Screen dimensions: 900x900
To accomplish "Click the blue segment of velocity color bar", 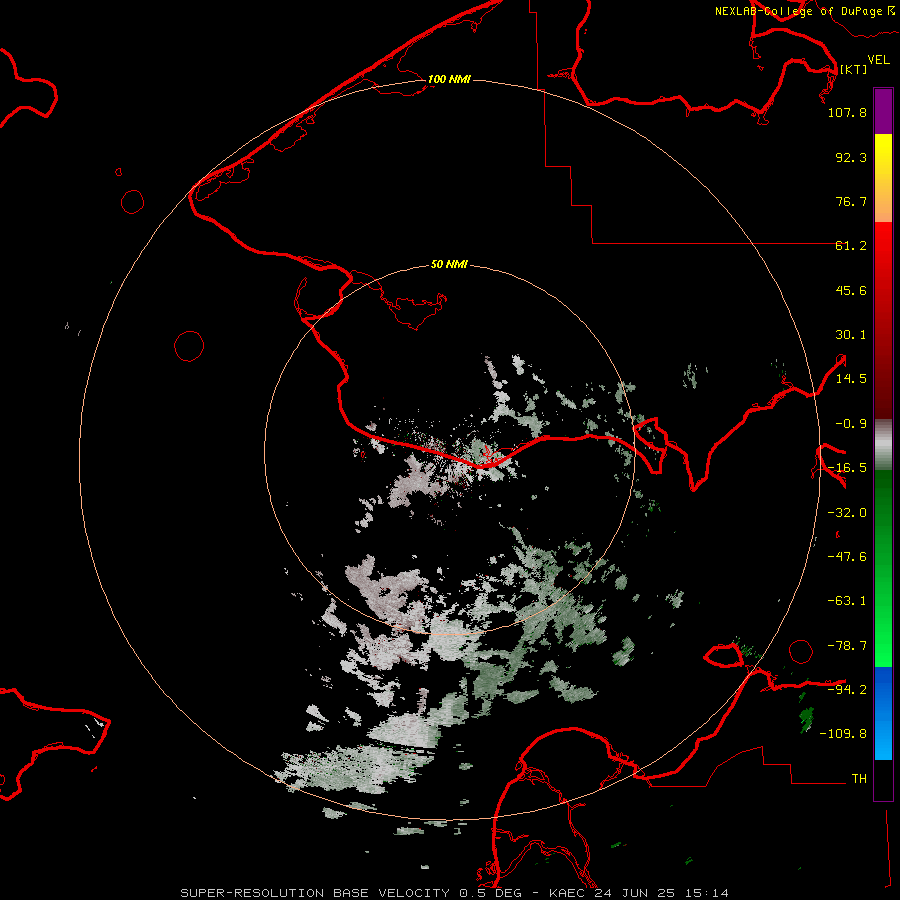I will point(883,713).
